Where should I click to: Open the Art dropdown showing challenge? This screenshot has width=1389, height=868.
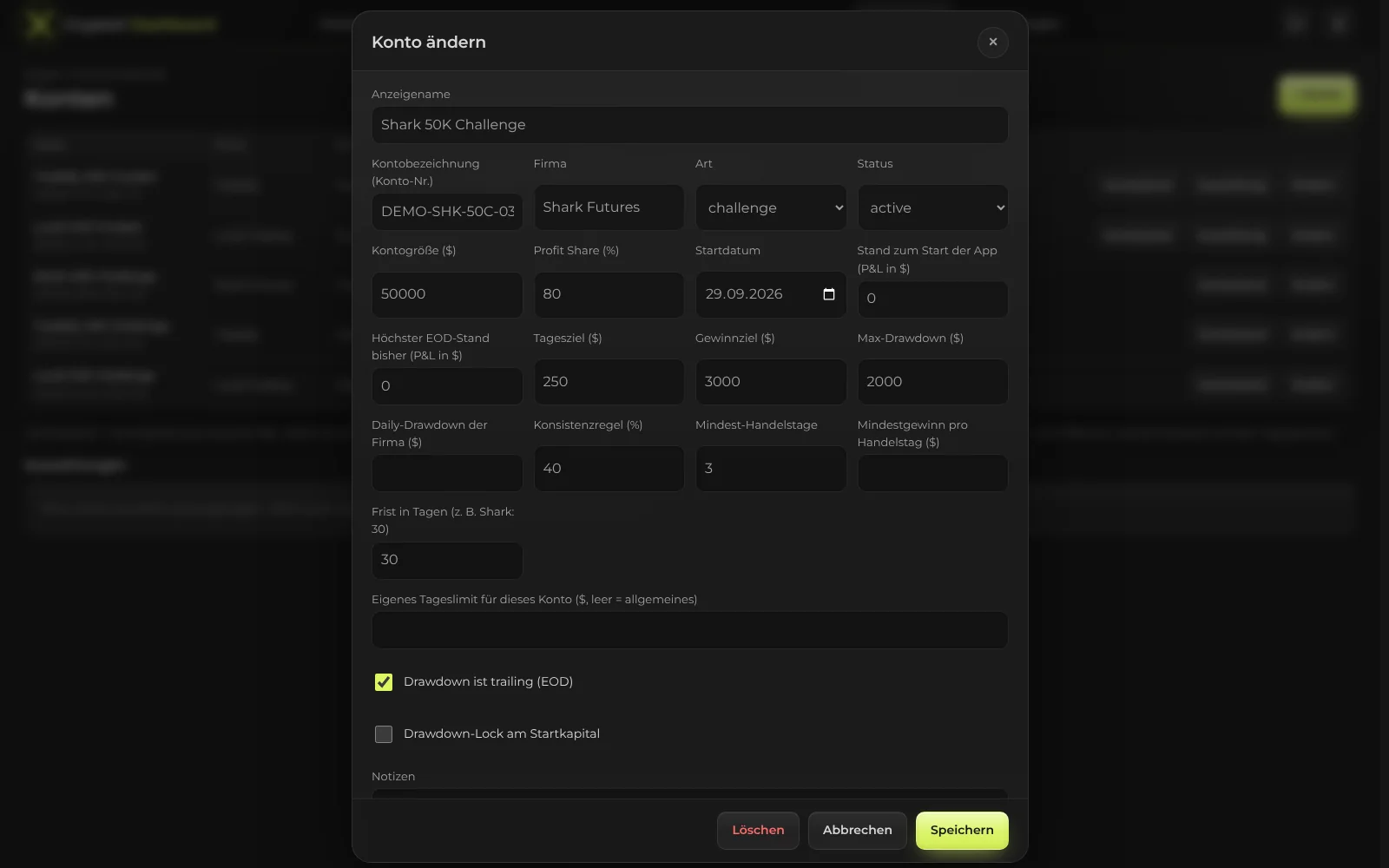[x=771, y=207]
